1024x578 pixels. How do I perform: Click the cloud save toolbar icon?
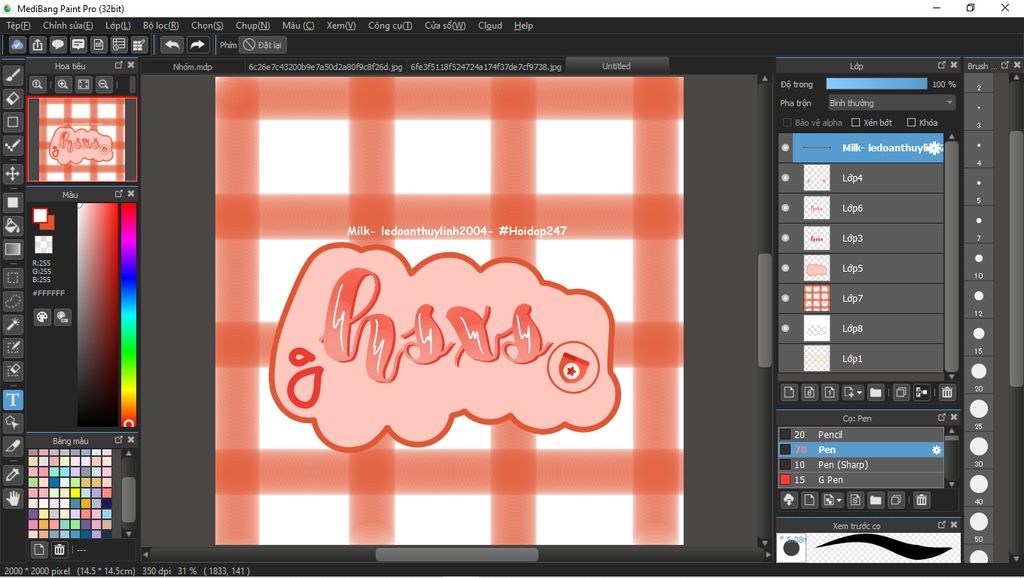[x=17, y=45]
